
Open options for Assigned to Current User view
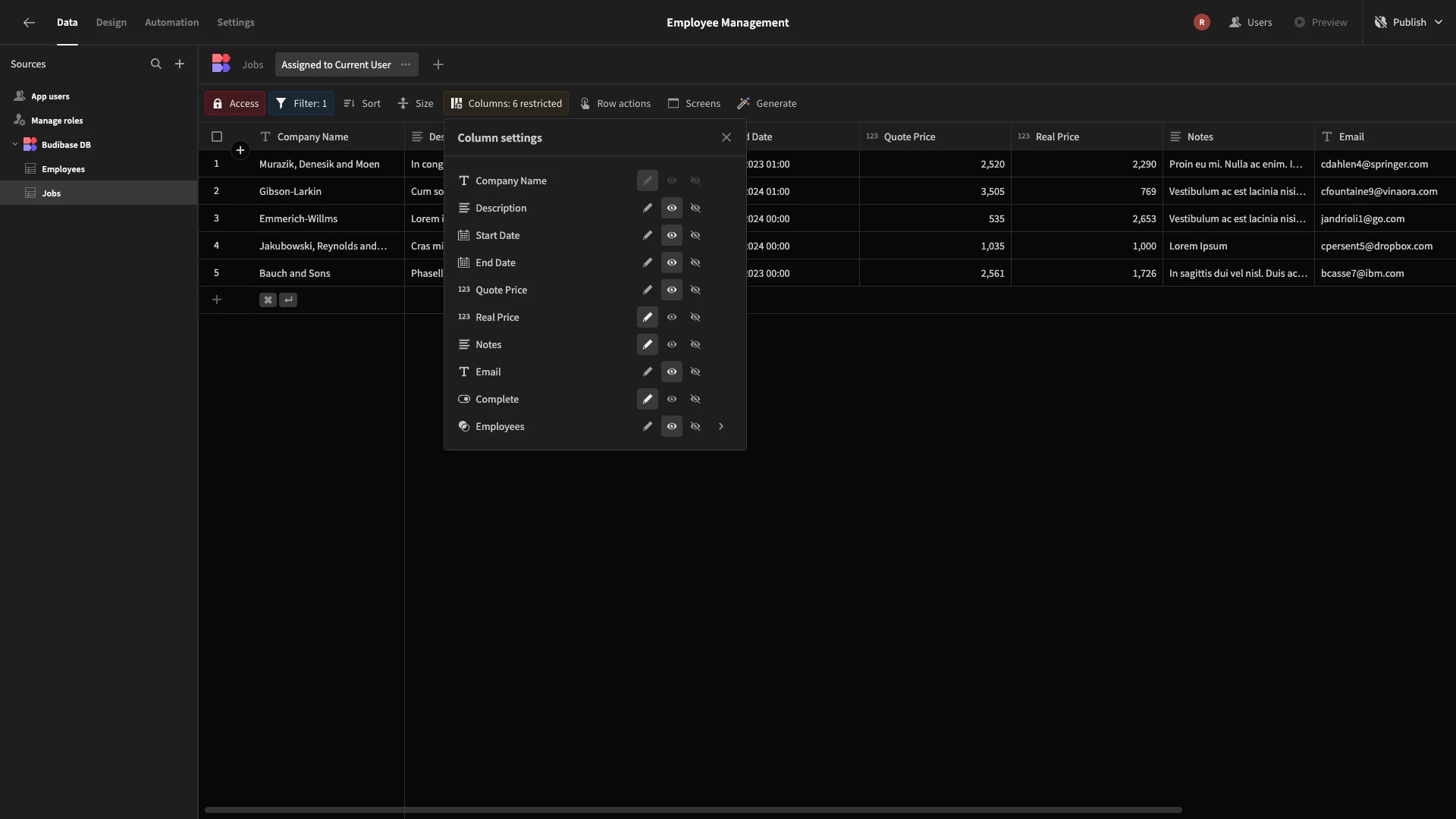(x=406, y=64)
